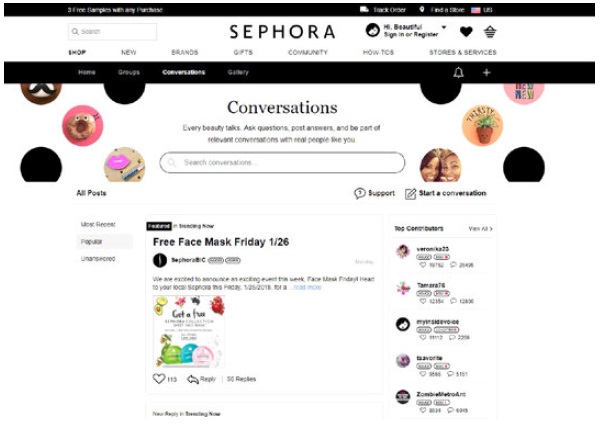602x433 pixels.
Task: Focus the Search conversations field
Action: pos(282,162)
